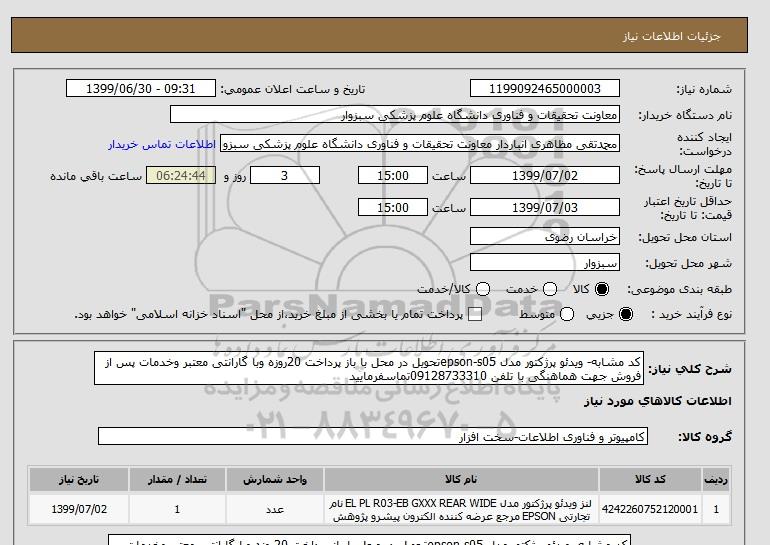Click the ساعت باقی مانده label
The image size is (770, 545).
96,176
